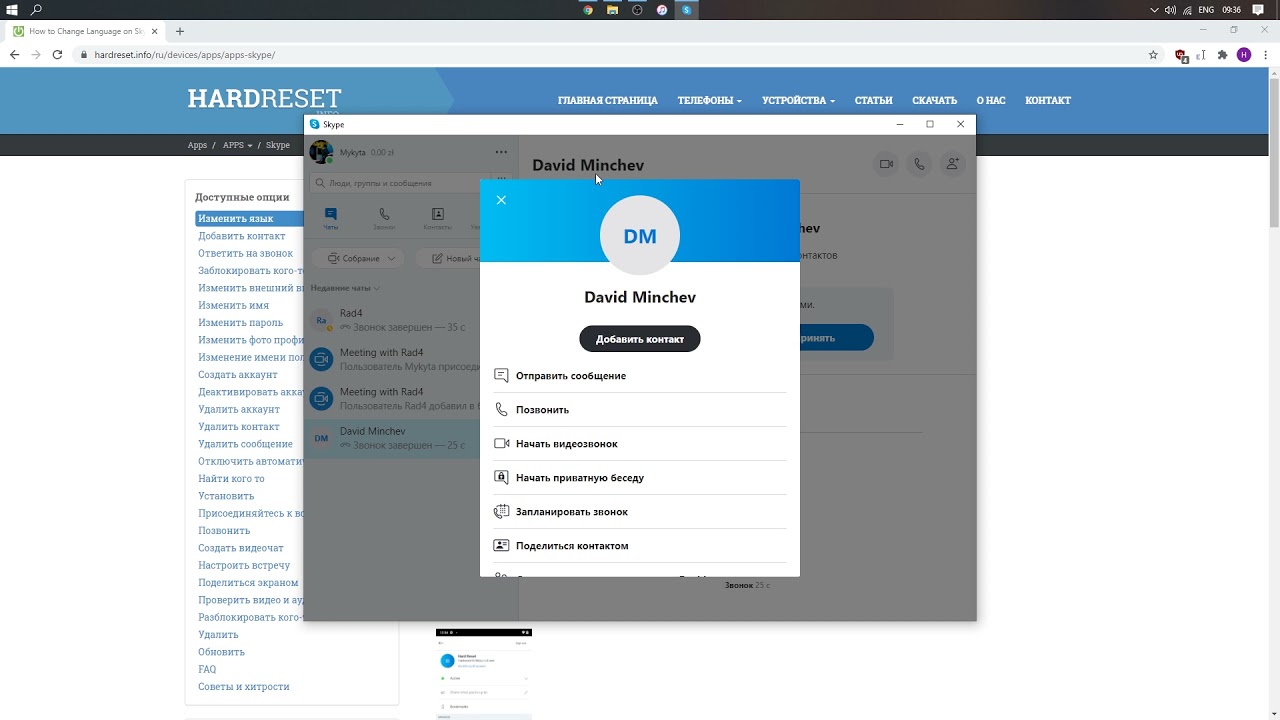Open the ТЕЛЕФОНЫ dropdown menu
Image resolution: width=1280 pixels, height=720 pixels.
[710, 100]
